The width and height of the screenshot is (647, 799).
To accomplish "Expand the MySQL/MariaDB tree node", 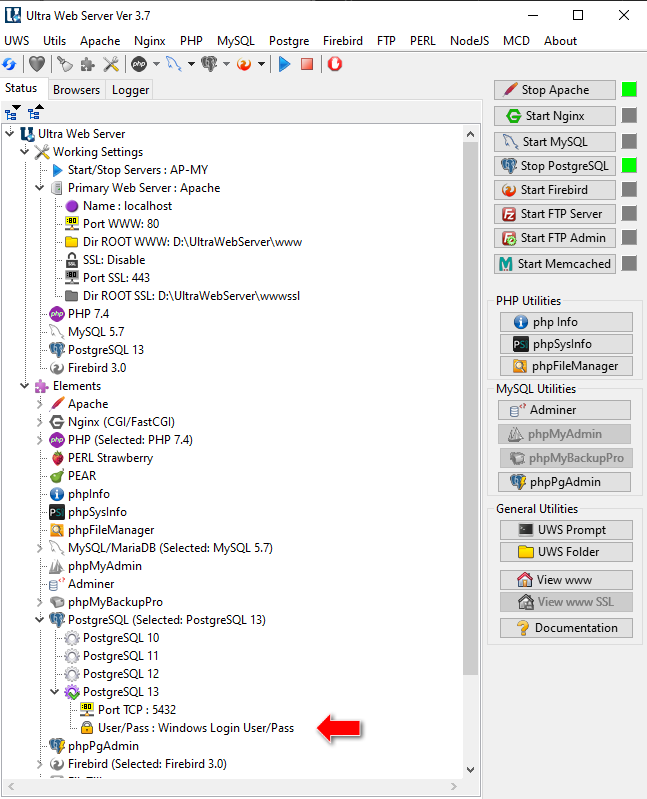I will (x=40, y=548).
